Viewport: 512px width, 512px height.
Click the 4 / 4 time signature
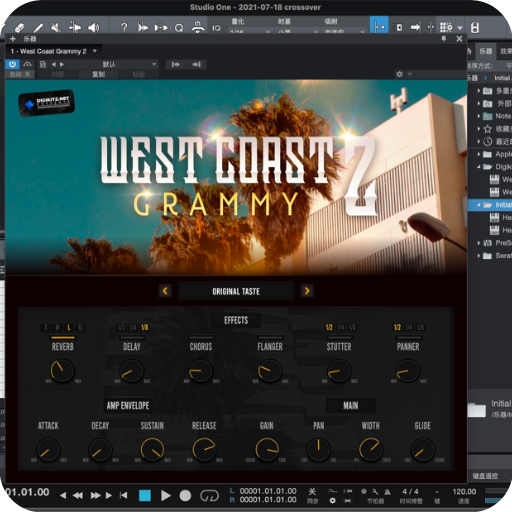410,492
